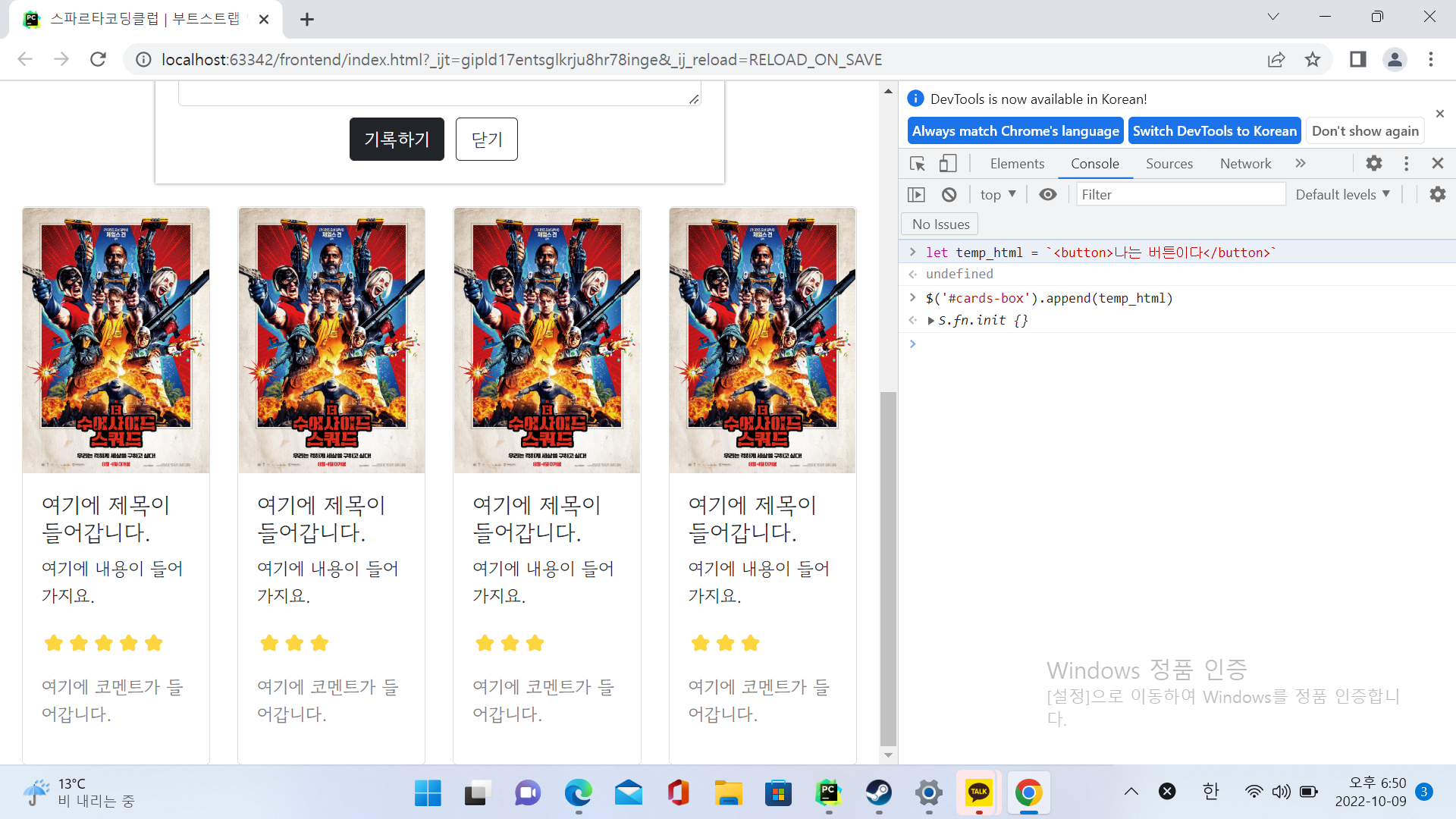Open the Chrome three-dot menu

[1431, 59]
